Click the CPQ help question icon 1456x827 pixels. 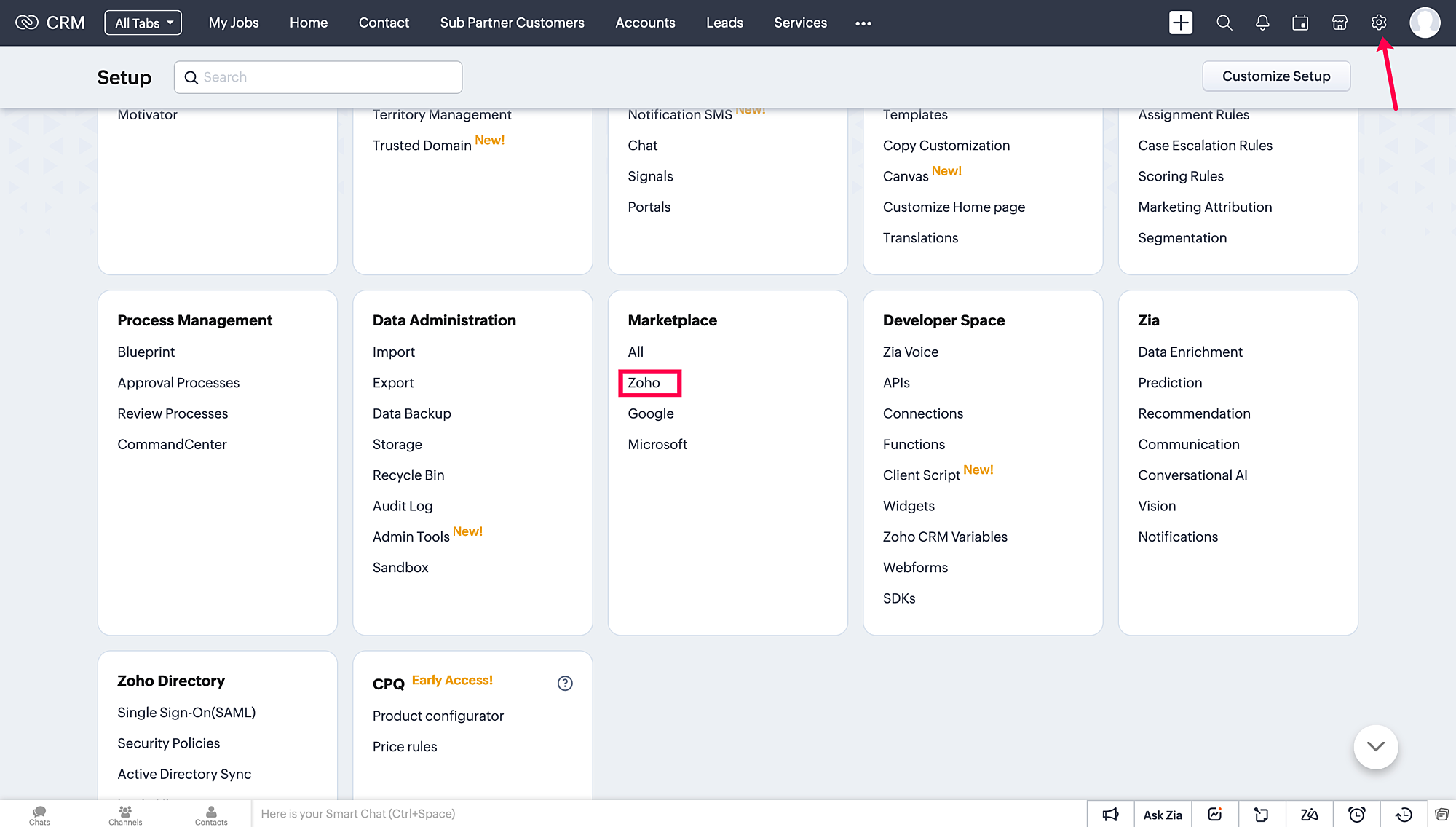[565, 683]
